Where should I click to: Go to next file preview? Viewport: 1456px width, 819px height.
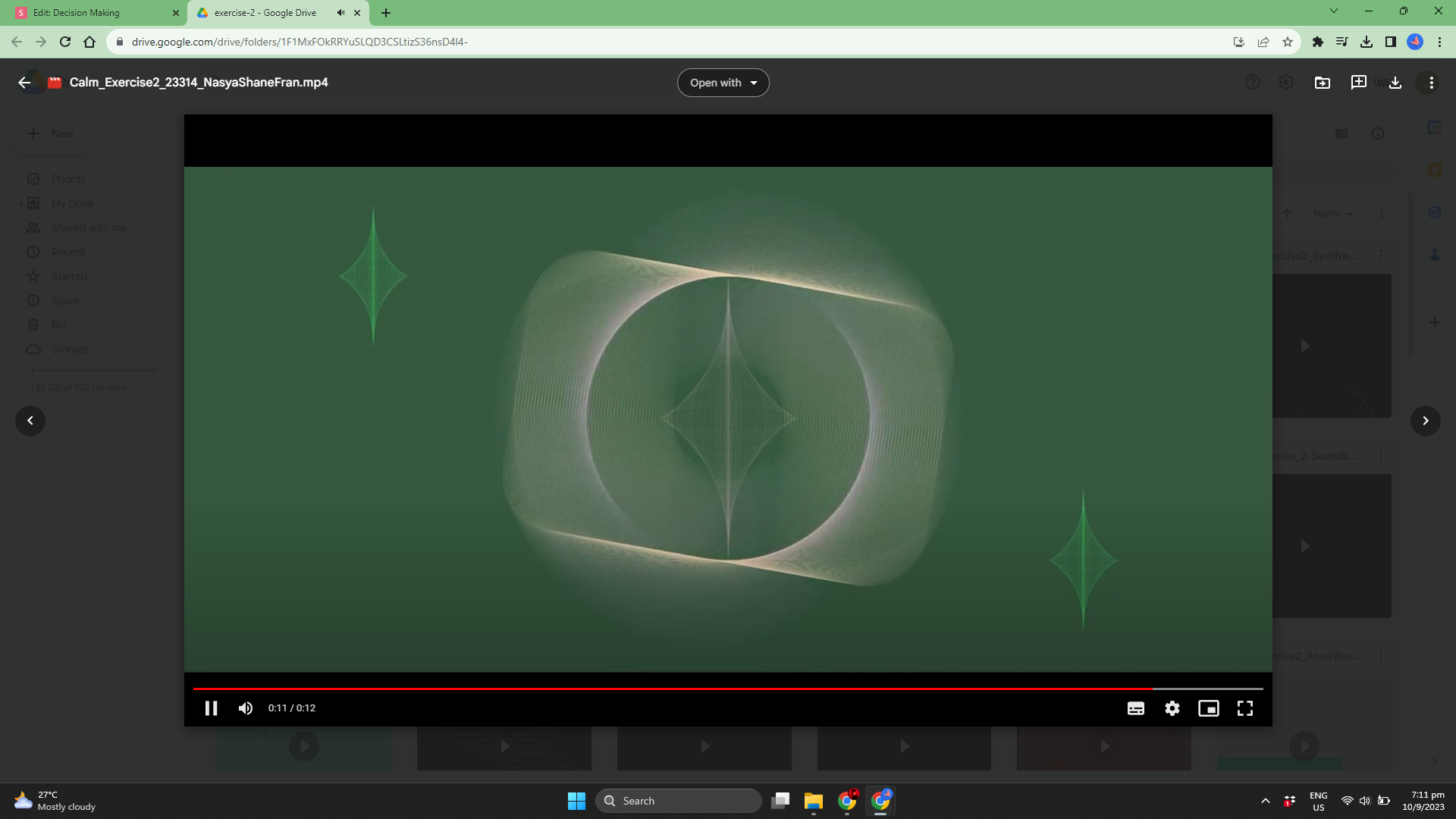[x=1425, y=421]
